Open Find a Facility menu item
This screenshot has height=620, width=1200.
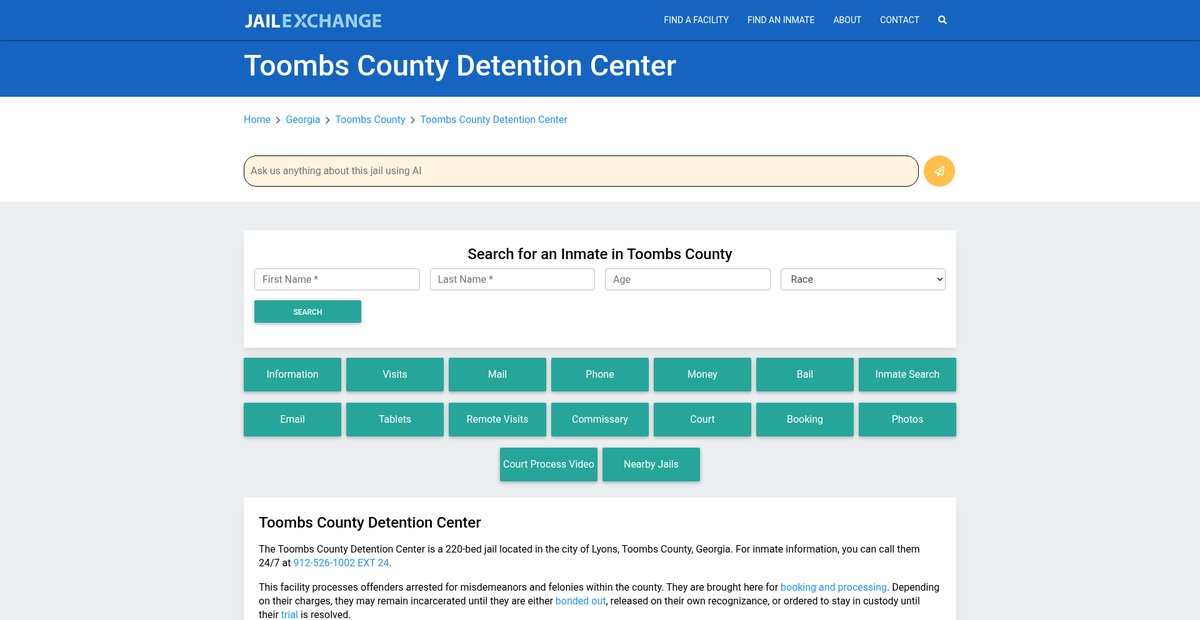tap(696, 20)
